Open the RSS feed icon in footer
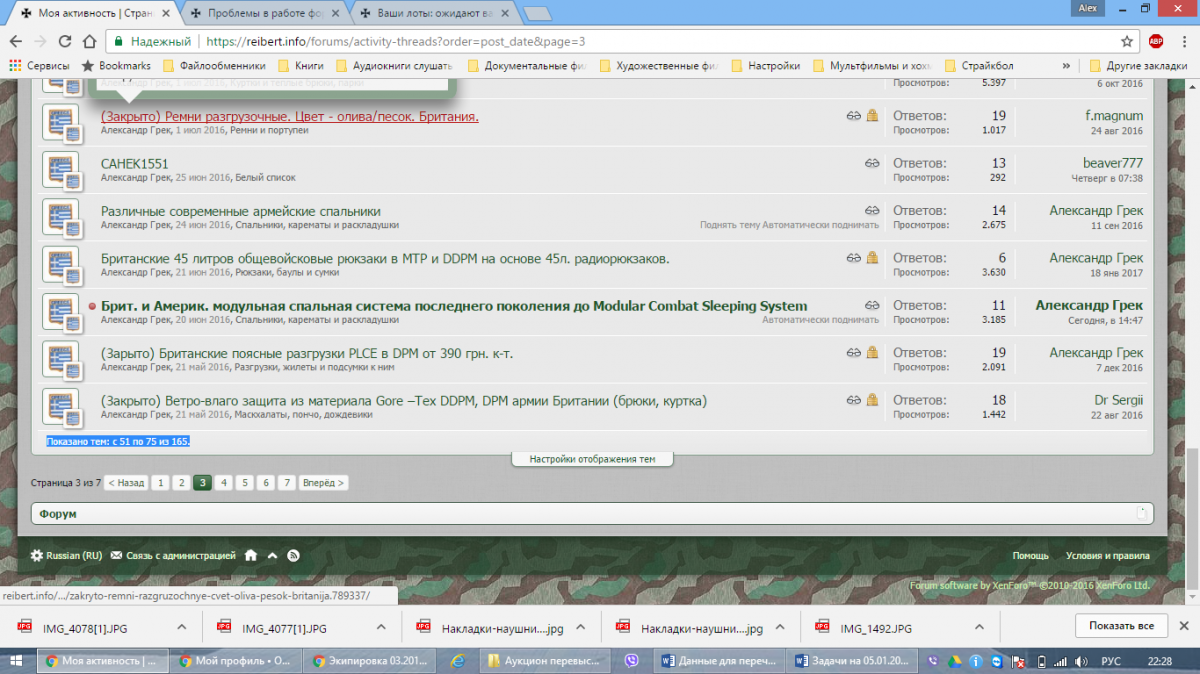1200x674 pixels. coord(293,555)
